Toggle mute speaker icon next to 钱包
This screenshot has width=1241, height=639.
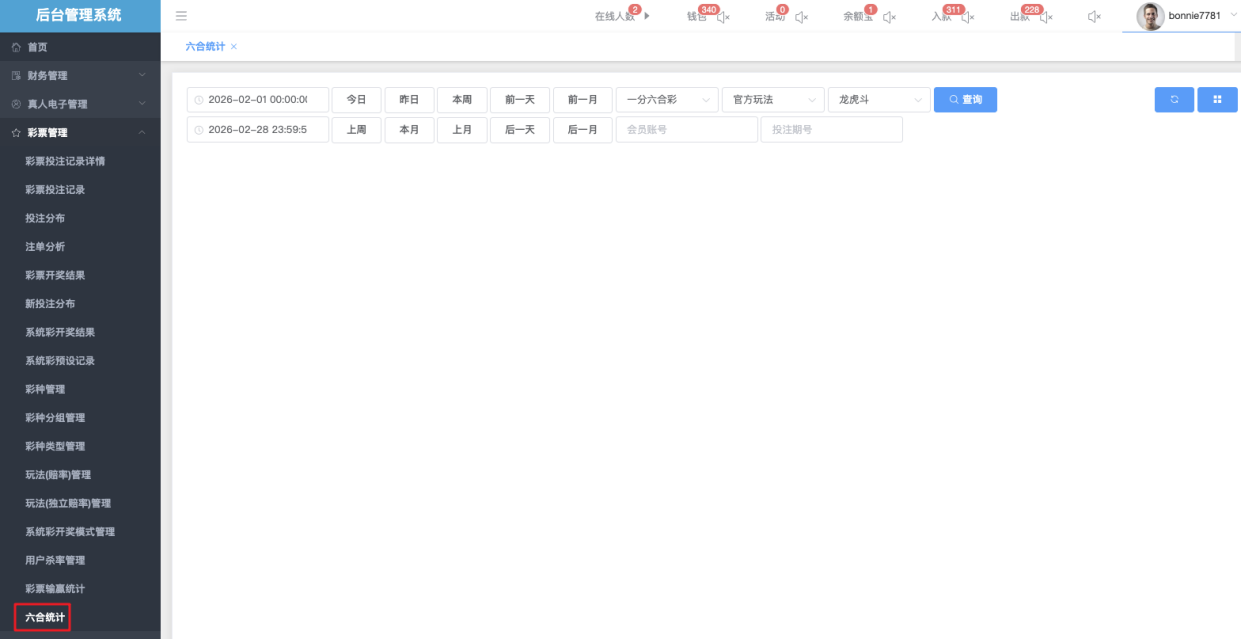724,17
